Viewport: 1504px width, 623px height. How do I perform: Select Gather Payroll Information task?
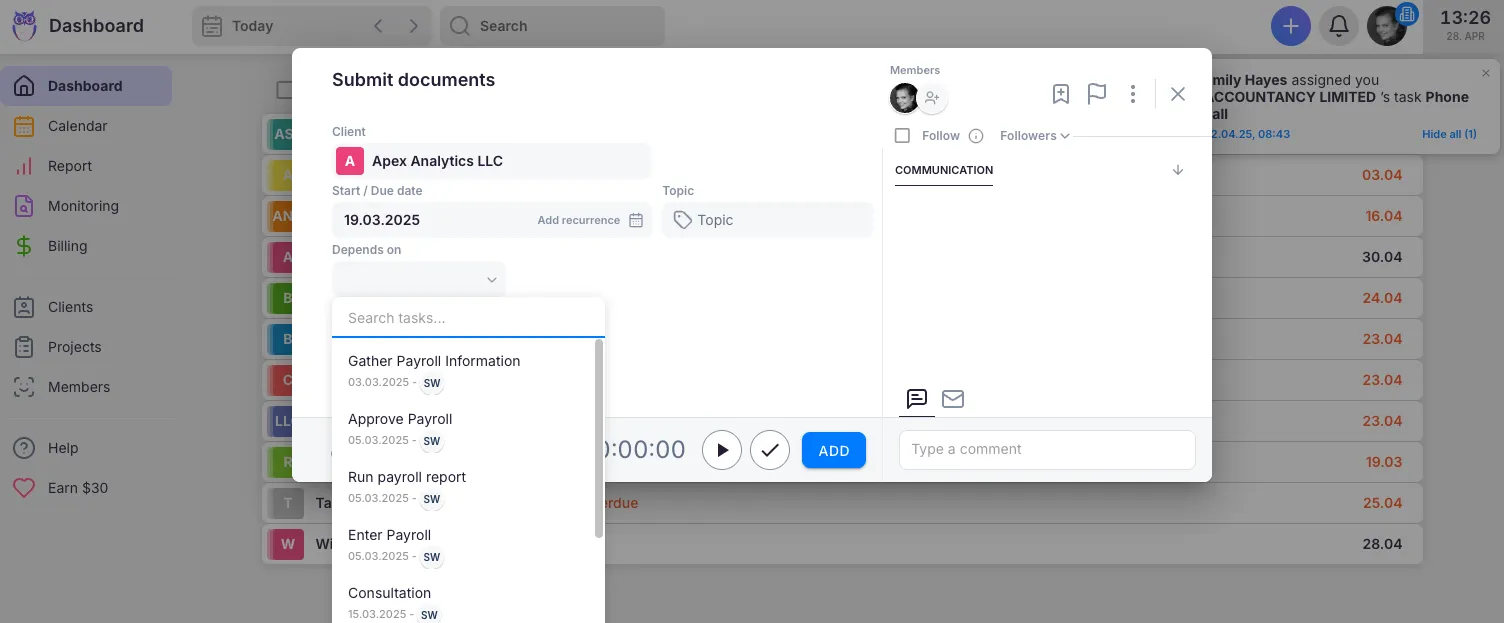[x=434, y=361]
